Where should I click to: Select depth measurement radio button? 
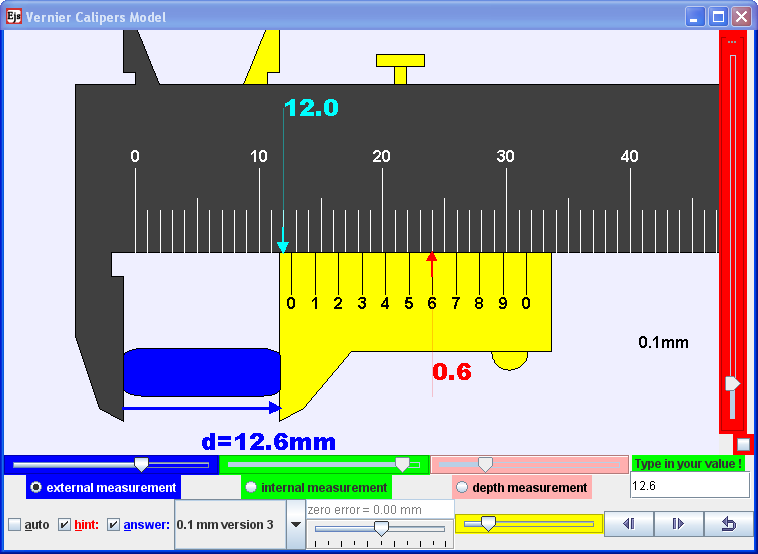coord(462,487)
